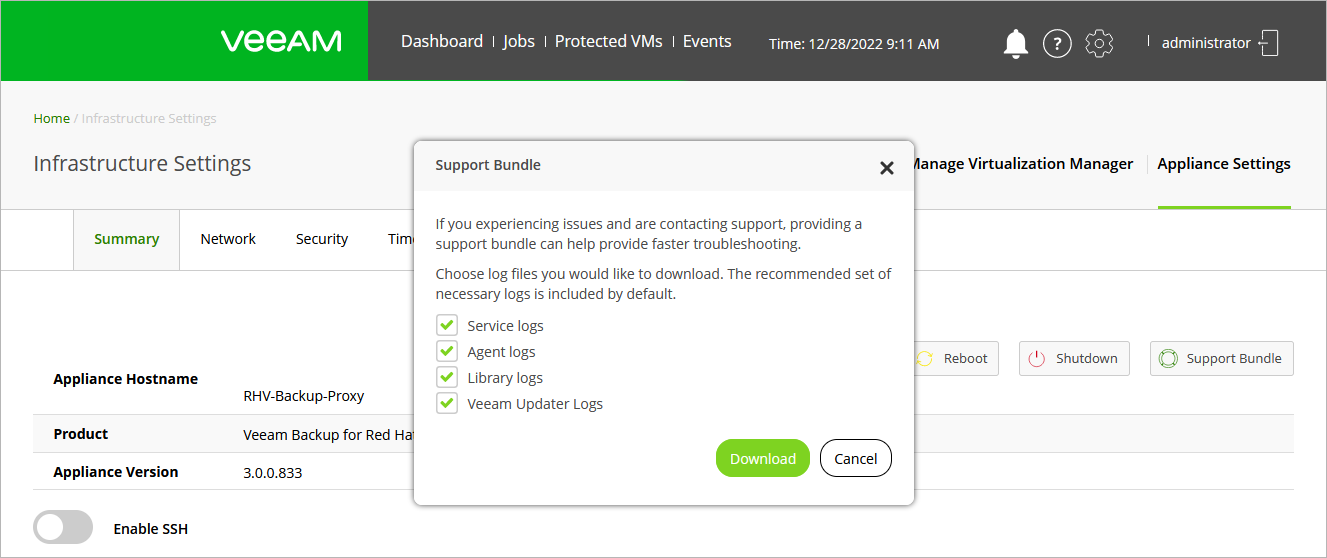Follow the Home breadcrumb link

coord(51,118)
